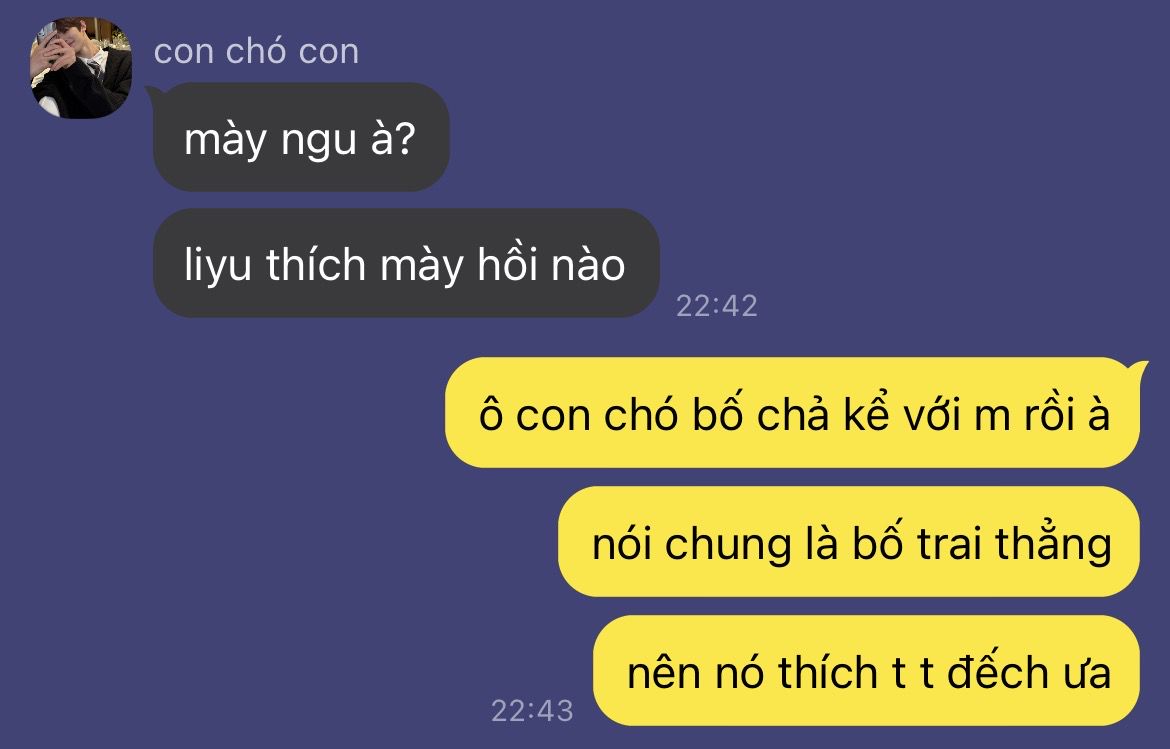Select the "nói chung là bố trai thẳng" bubble
Image resolution: width=1170 pixels, height=749 pixels.
point(849,542)
